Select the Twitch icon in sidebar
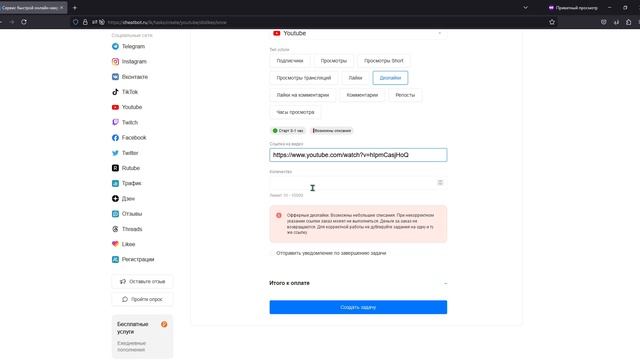Screen dimensions: 640x360 click(116, 122)
